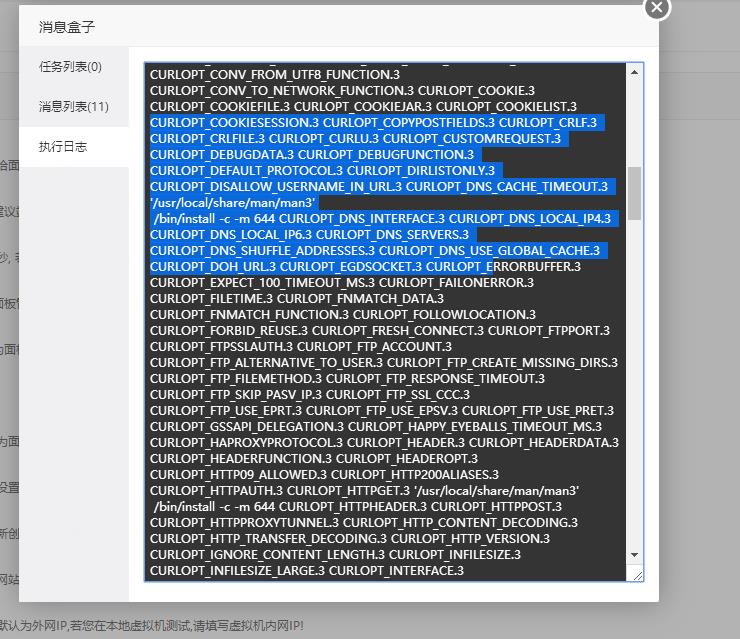The height and width of the screenshot is (639, 740).
Task: Click the highlighted CURLOPT_DEBUGDATA.3 text
Action: [x=222, y=155]
